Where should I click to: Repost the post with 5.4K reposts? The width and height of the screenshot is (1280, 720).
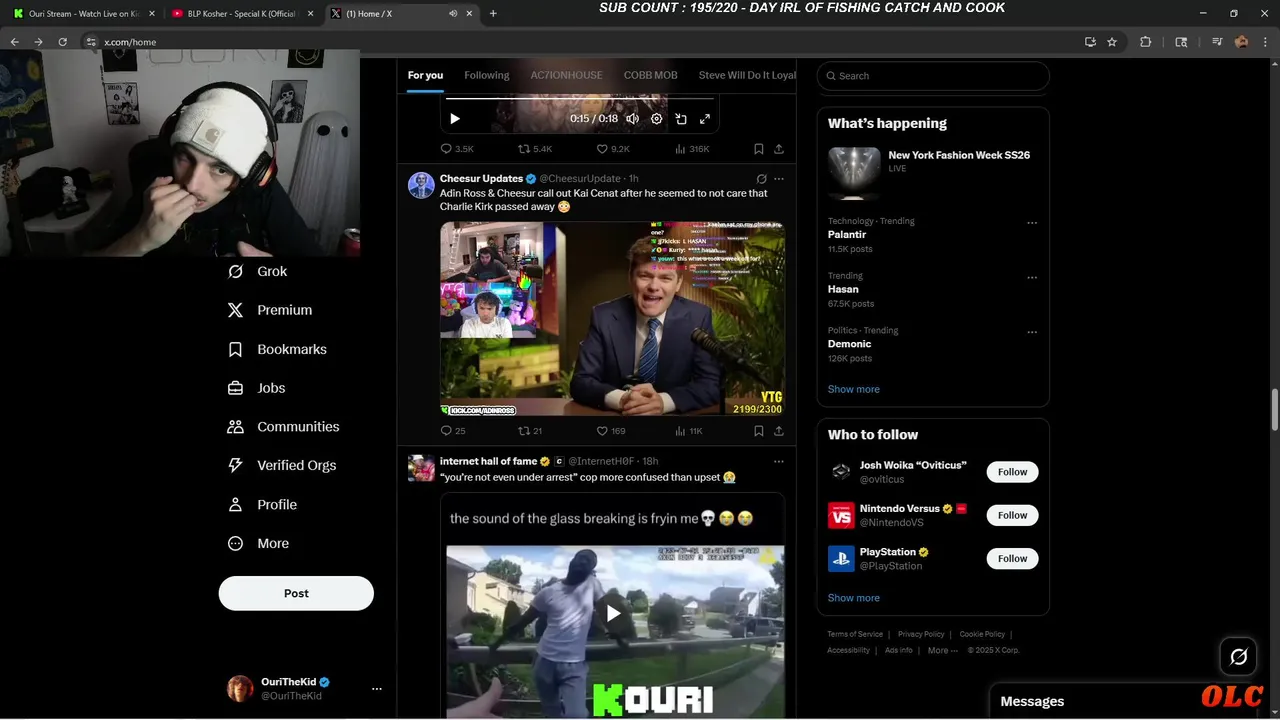point(534,149)
